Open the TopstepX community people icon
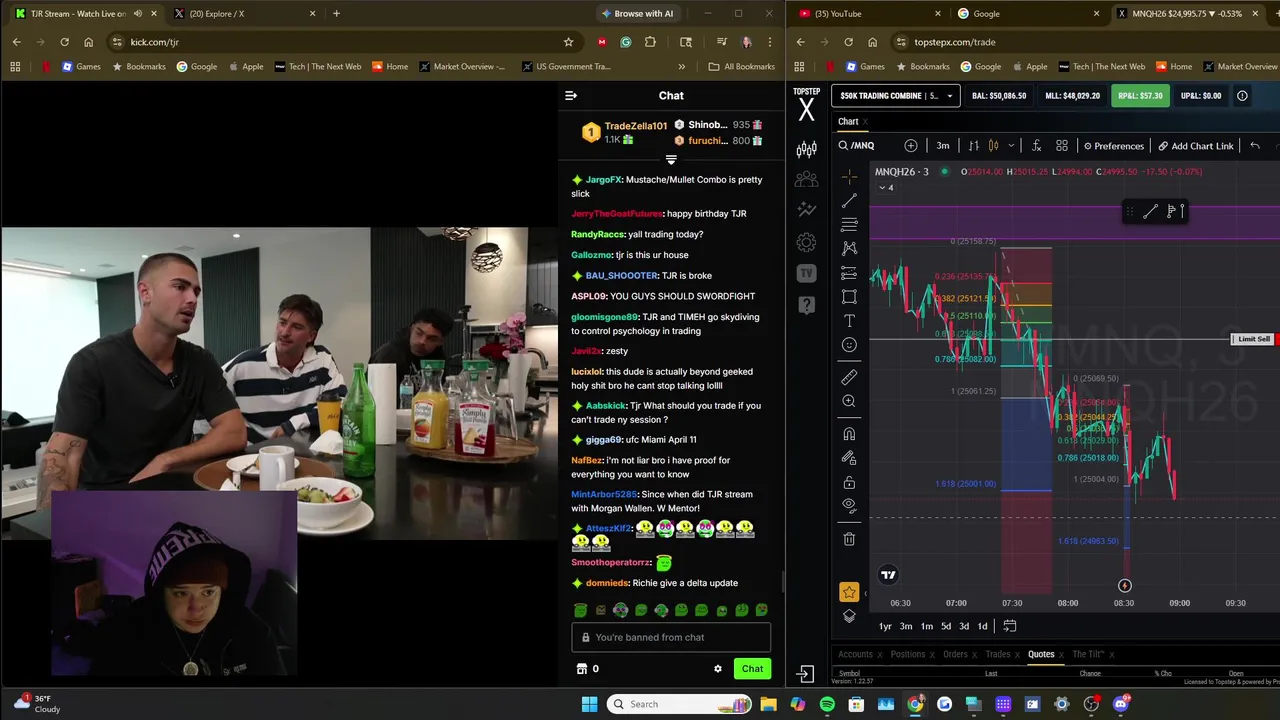The image size is (1280, 720). [806, 179]
